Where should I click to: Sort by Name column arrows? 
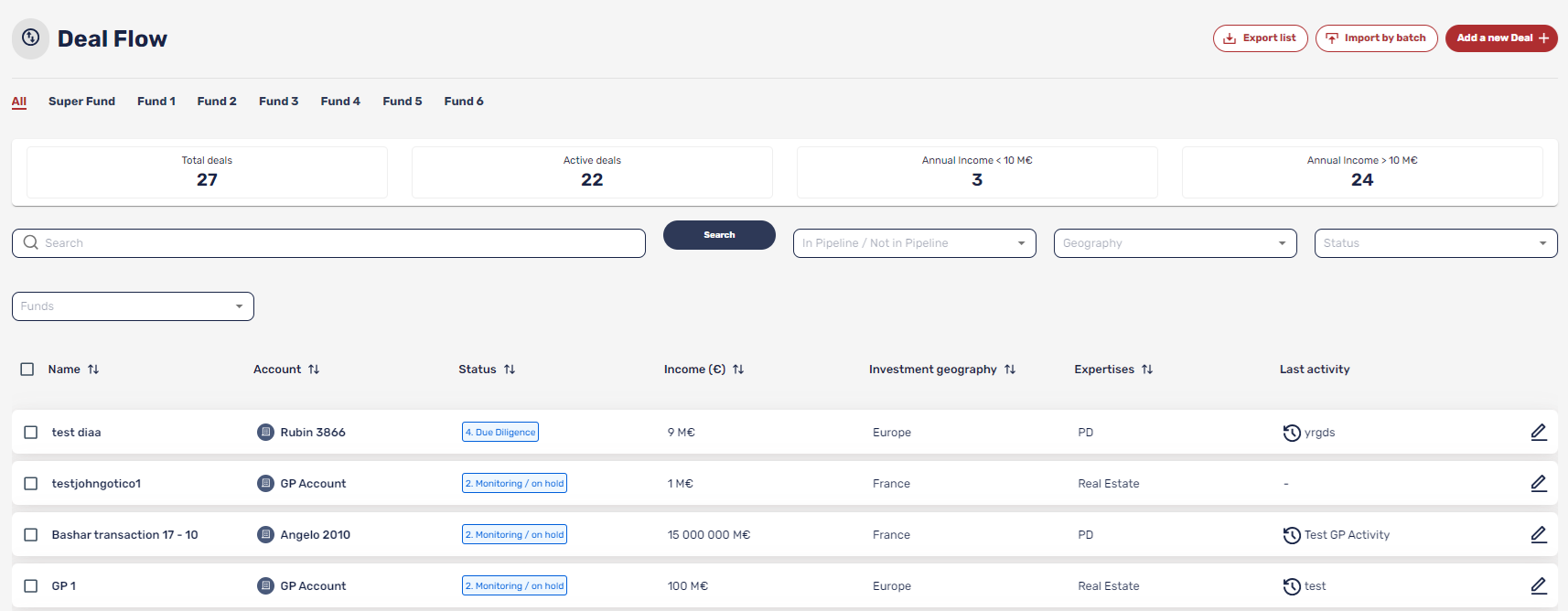click(x=93, y=370)
